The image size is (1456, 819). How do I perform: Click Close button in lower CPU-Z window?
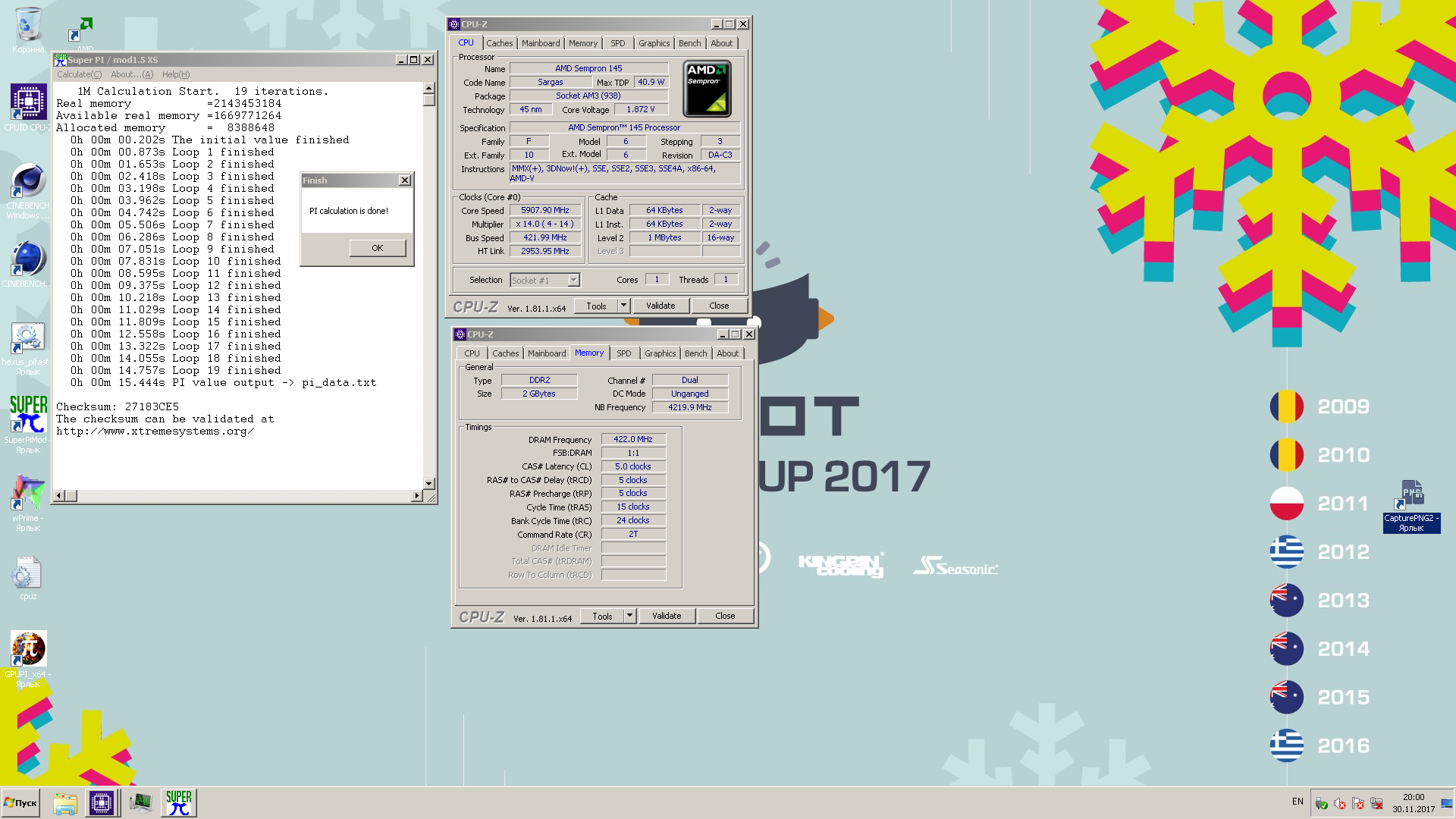pyautogui.click(x=726, y=617)
